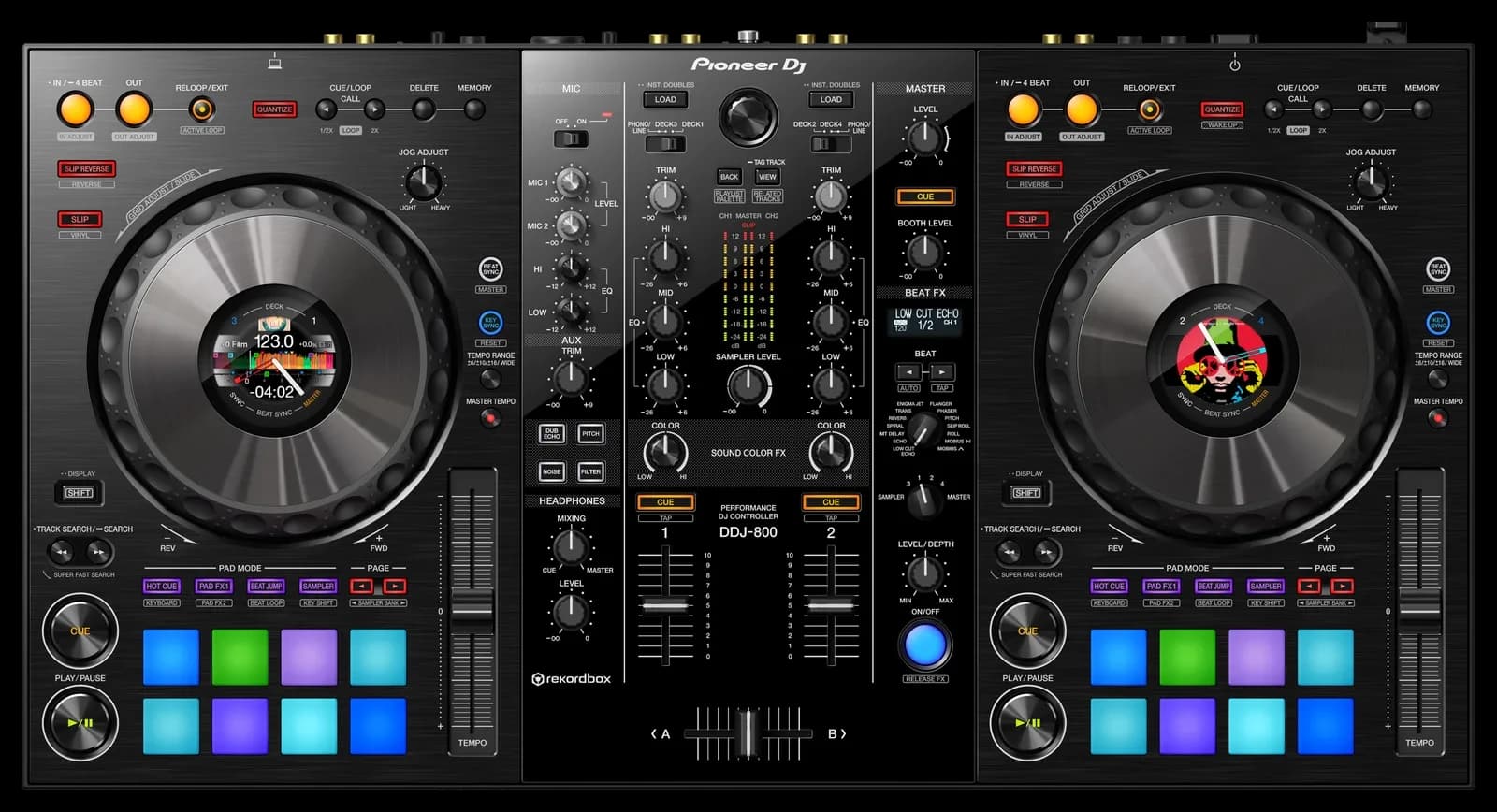Viewport: 1497px width, 812px height.
Task: Toggle the MASTER section CUE button
Action: (x=925, y=196)
